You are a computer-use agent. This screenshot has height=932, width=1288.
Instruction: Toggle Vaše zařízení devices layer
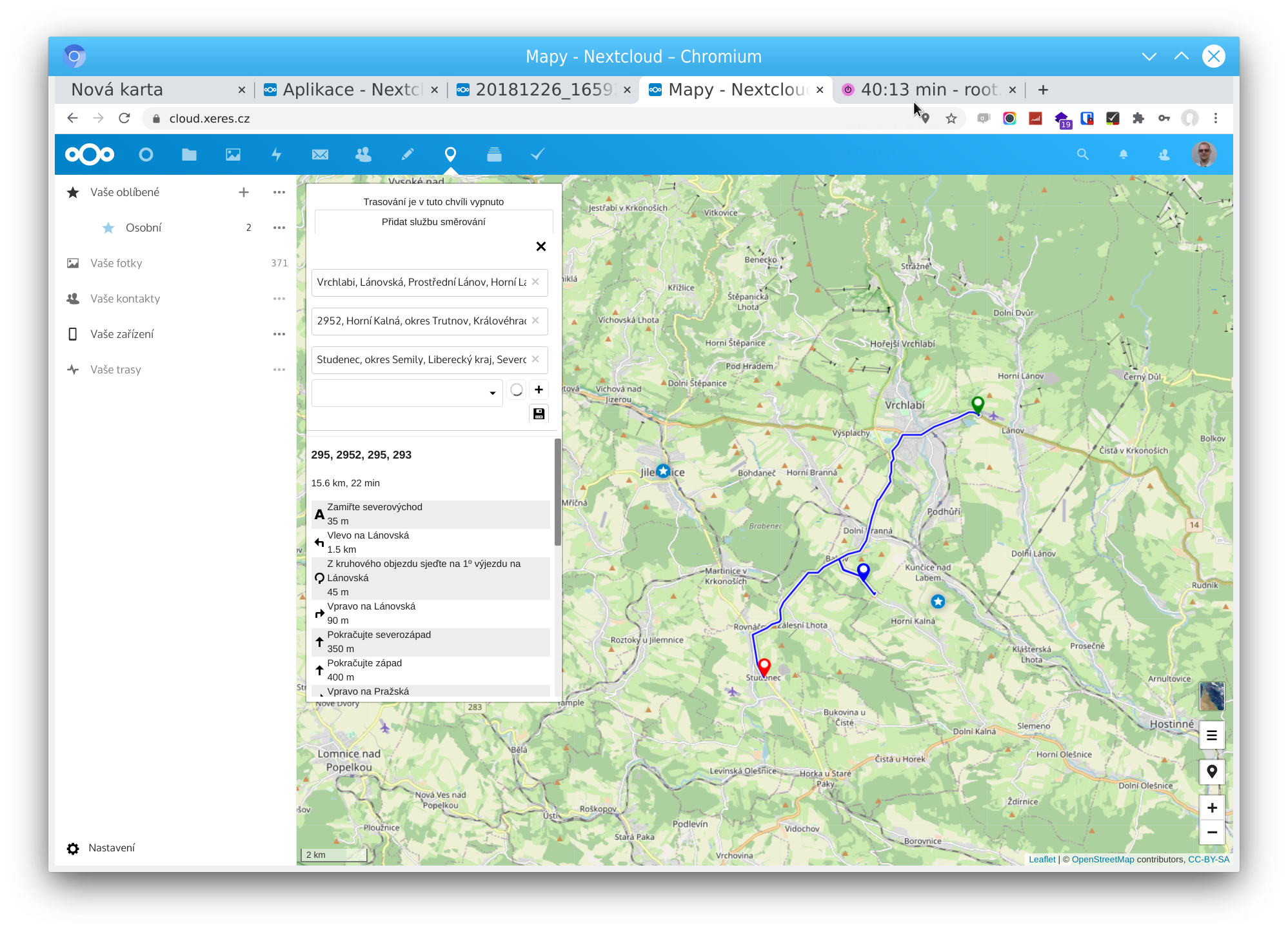click(x=122, y=334)
